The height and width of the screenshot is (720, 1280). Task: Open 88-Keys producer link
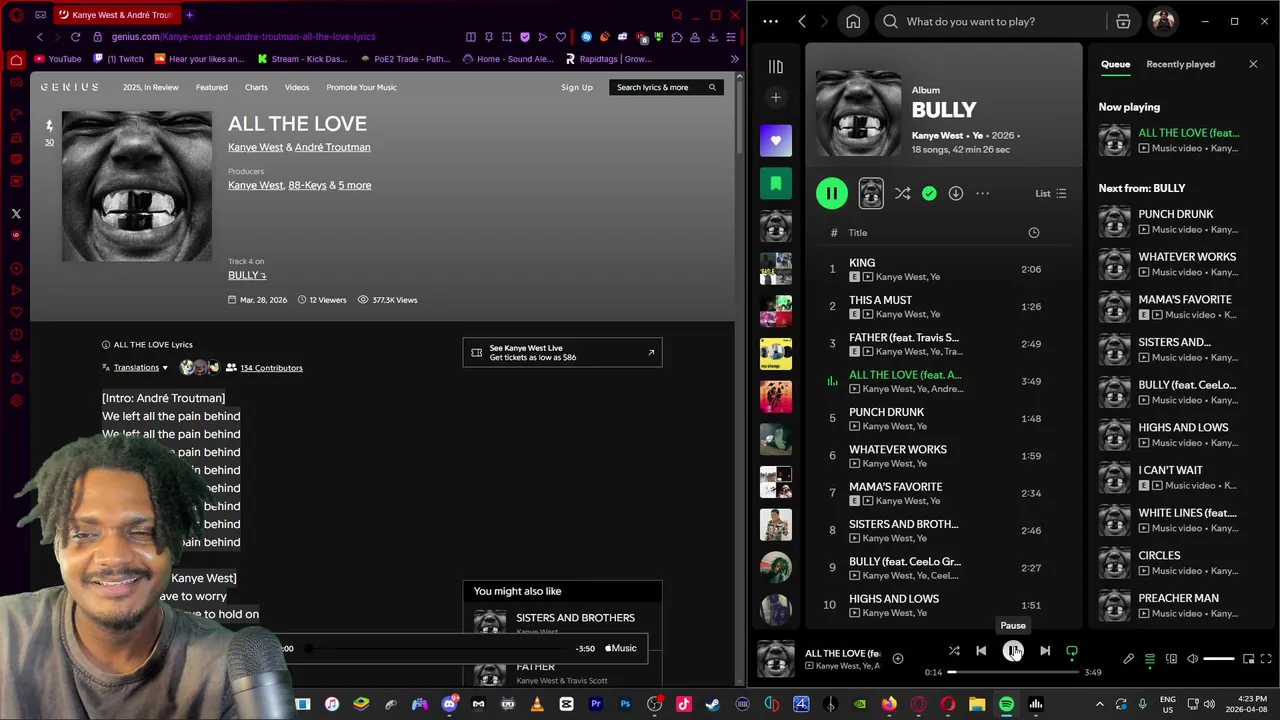pos(307,185)
